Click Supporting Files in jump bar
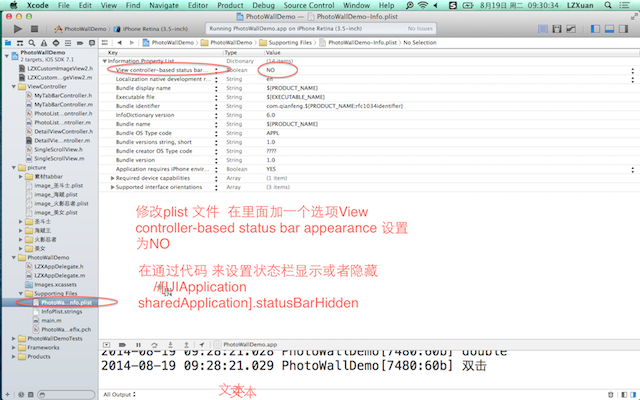 click(x=286, y=42)
